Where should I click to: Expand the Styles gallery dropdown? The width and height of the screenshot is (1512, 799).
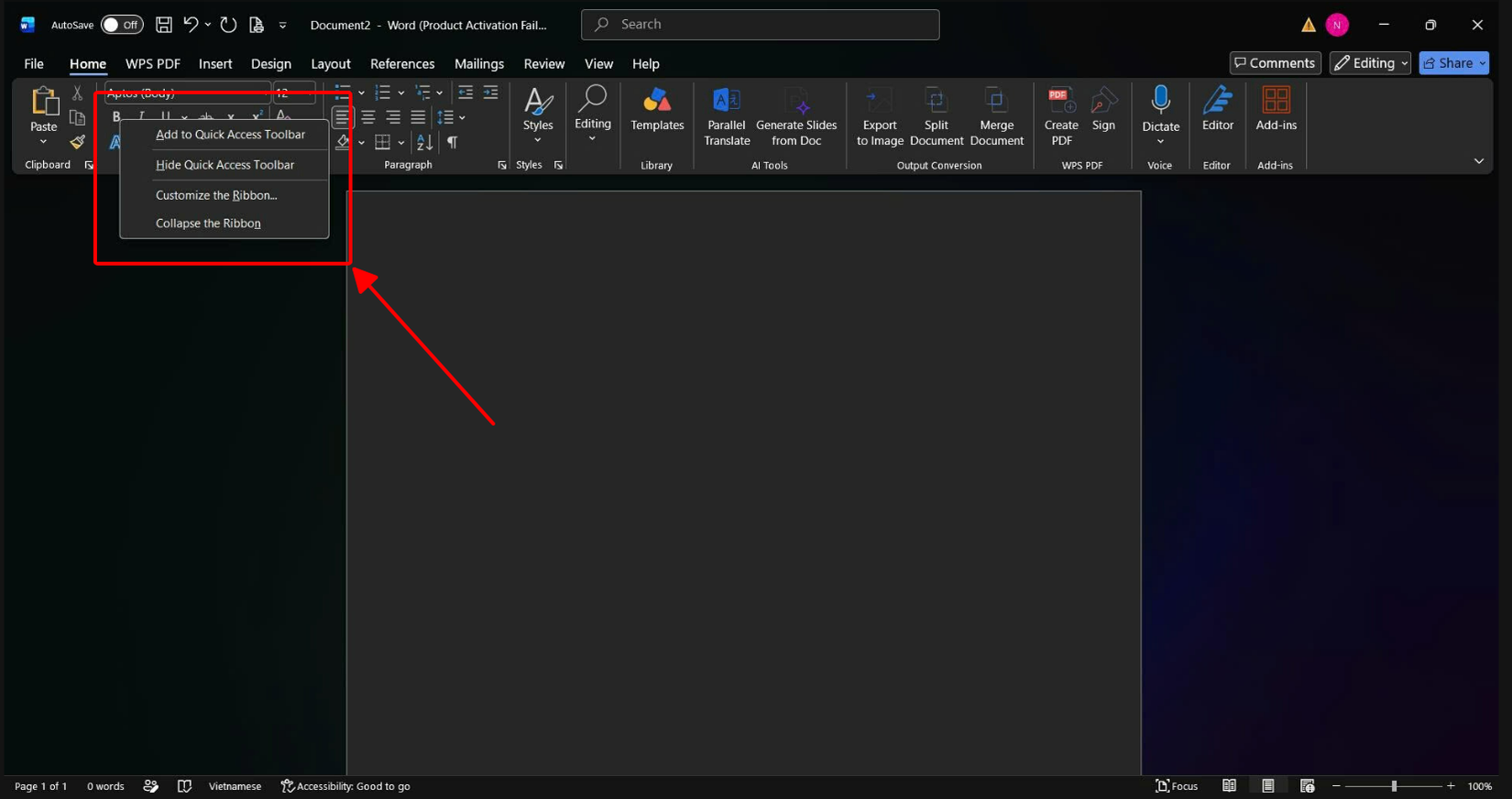538,140
